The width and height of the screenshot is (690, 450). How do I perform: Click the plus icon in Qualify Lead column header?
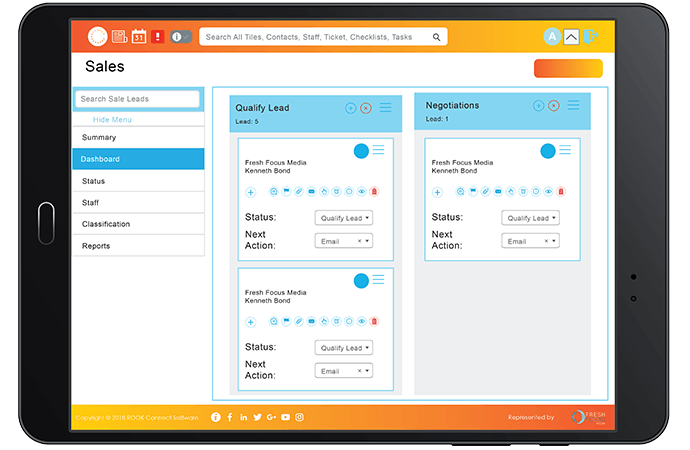(x=350, y=107)
